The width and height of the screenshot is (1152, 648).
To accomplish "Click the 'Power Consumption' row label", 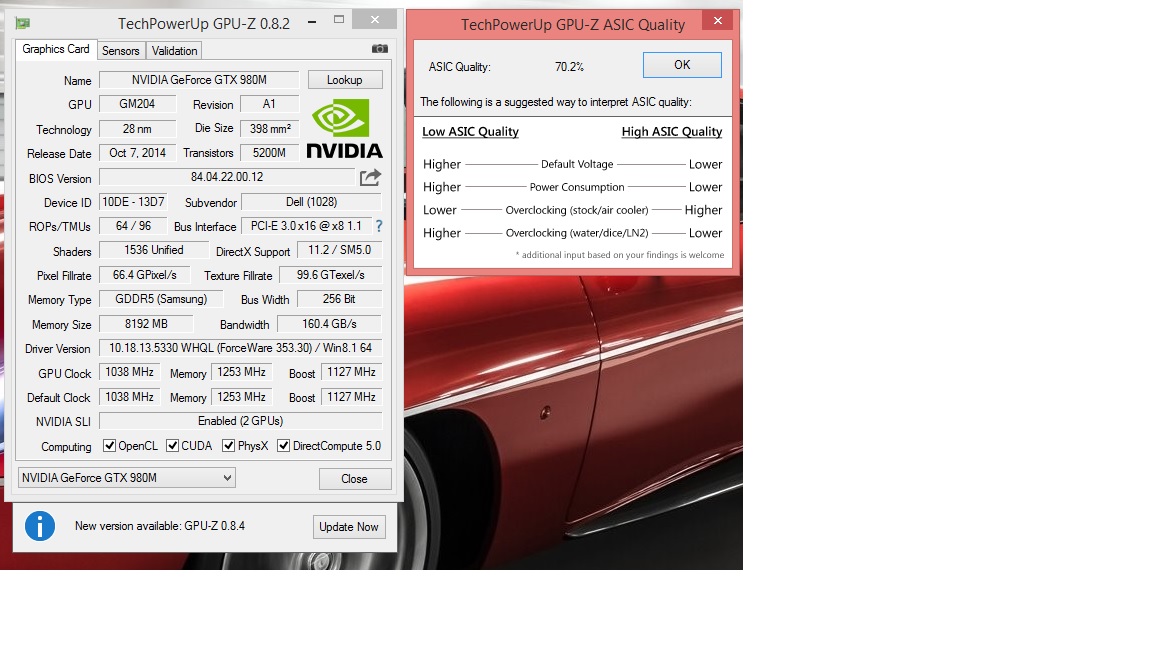I will pyautogui.click(x=577, y=187).
